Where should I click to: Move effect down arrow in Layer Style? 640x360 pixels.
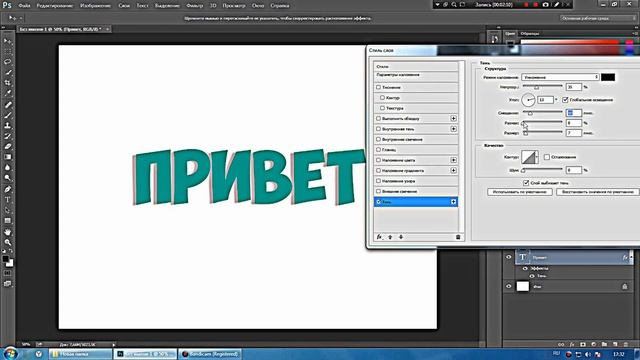tap(401, 237)
